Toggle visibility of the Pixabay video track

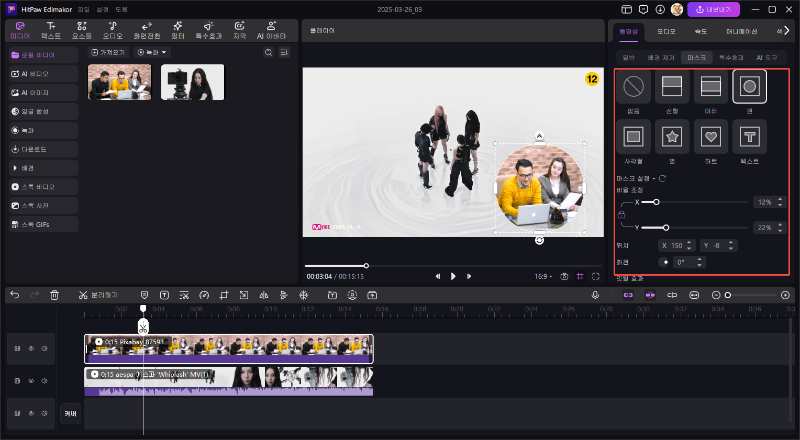click(31, 348)
